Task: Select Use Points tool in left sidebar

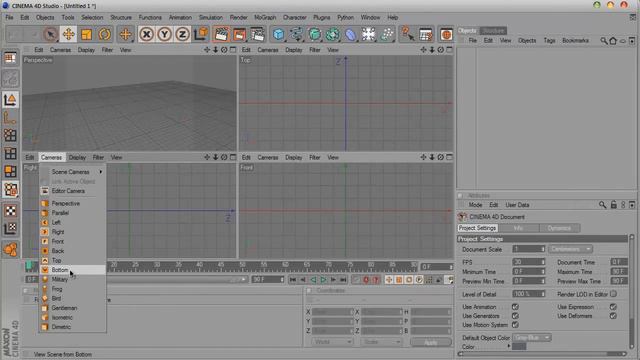Action: 10,135
